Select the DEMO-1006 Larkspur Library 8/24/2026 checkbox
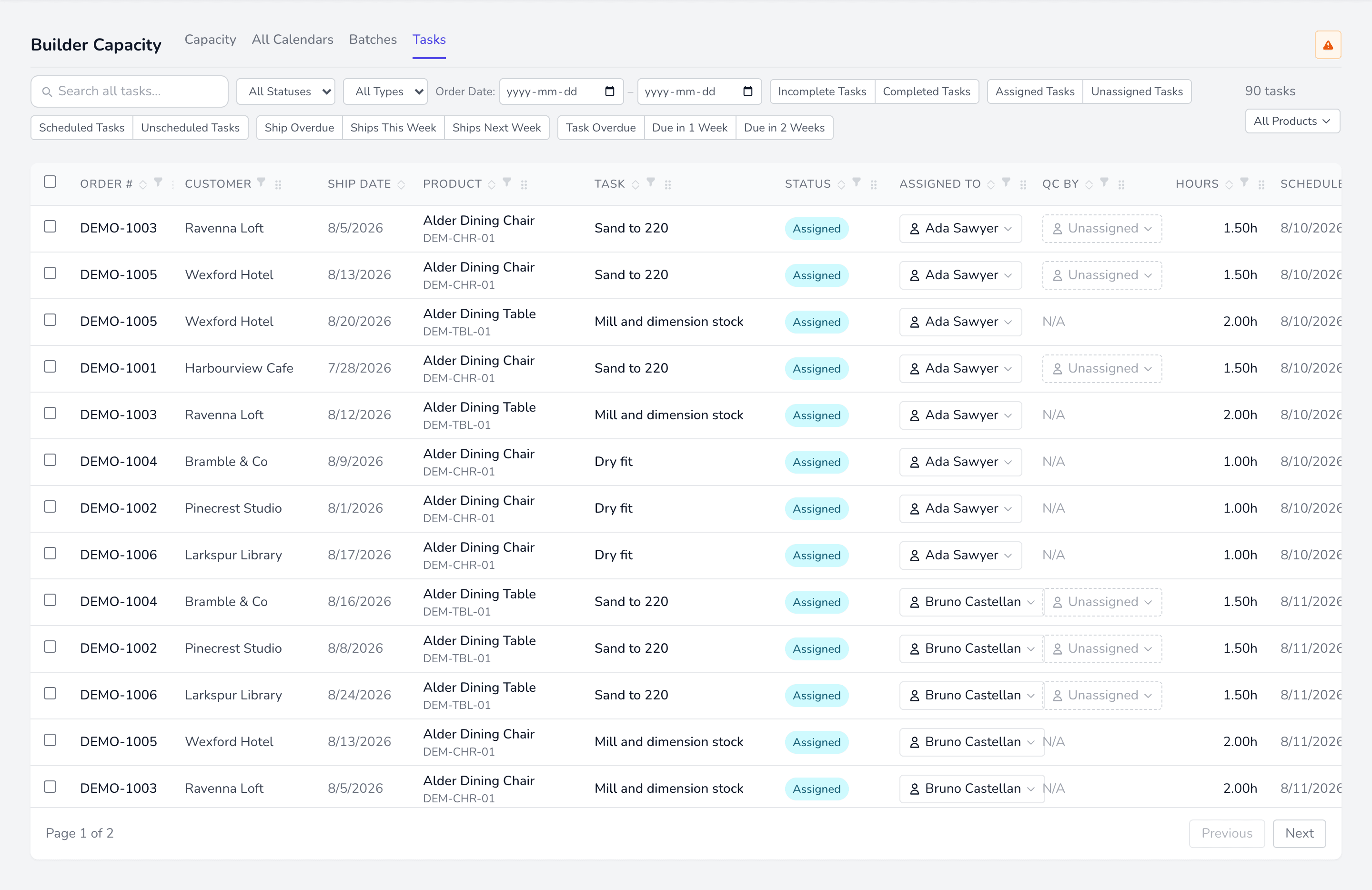 click(50, 693)
